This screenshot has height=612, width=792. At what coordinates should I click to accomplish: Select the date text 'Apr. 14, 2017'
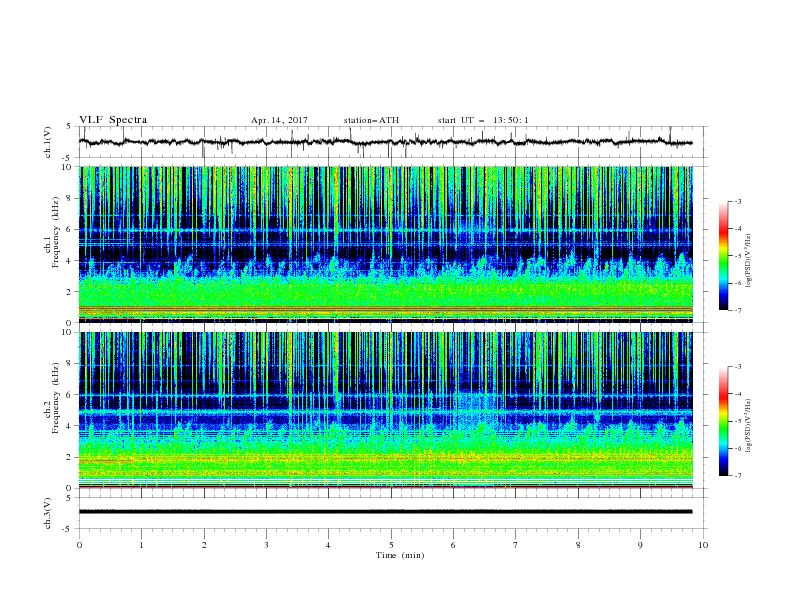(279, 120)
